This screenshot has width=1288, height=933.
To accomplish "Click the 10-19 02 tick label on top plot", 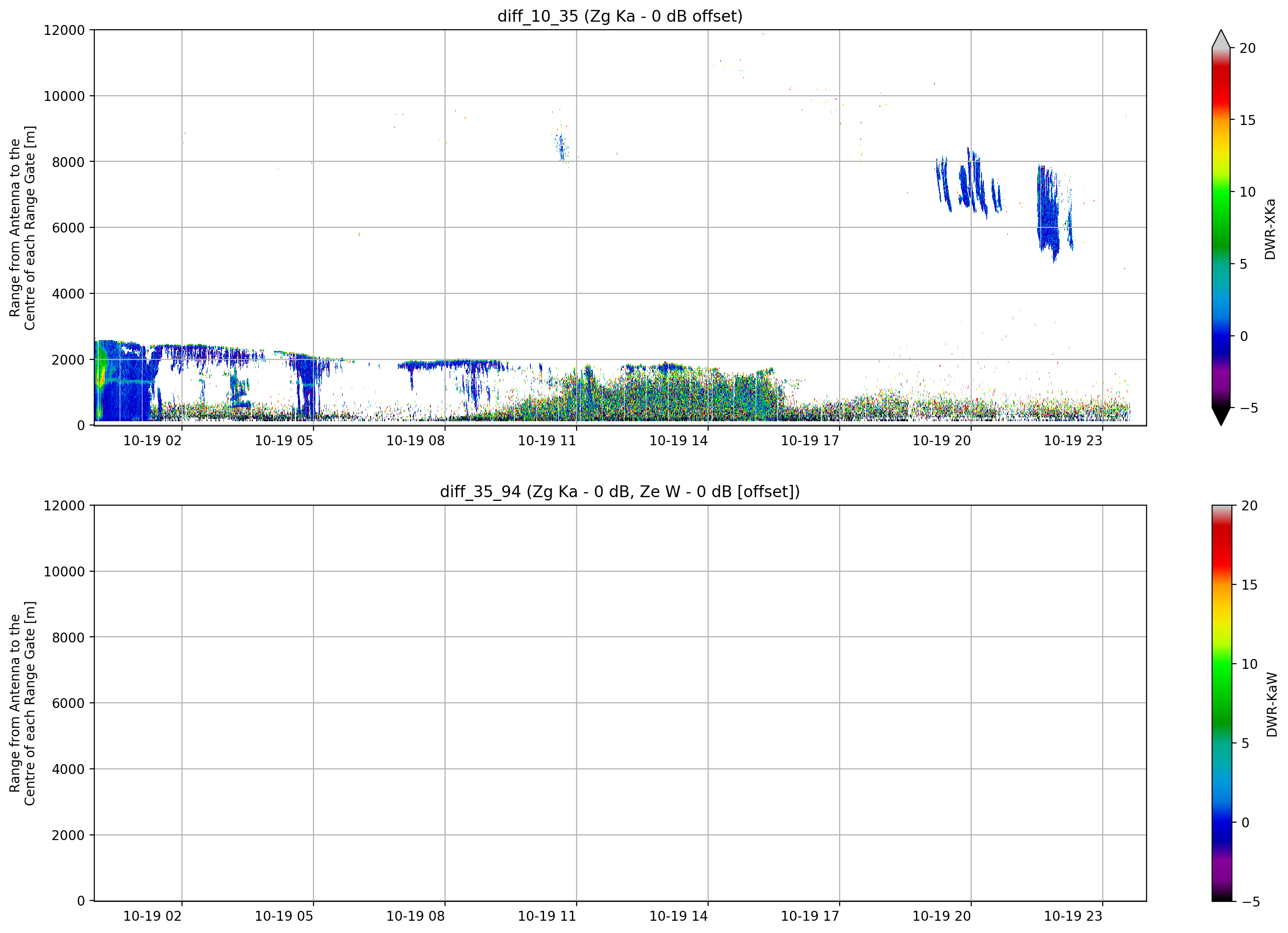I will point(152,441).
